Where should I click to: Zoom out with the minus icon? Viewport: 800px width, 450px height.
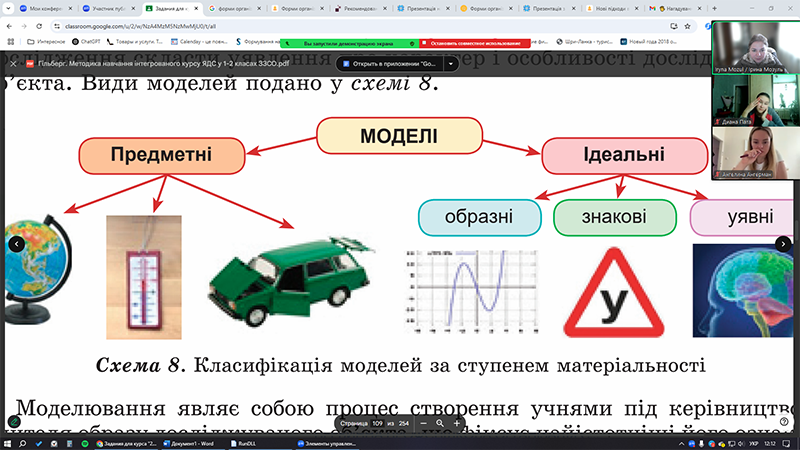[423, 423]
